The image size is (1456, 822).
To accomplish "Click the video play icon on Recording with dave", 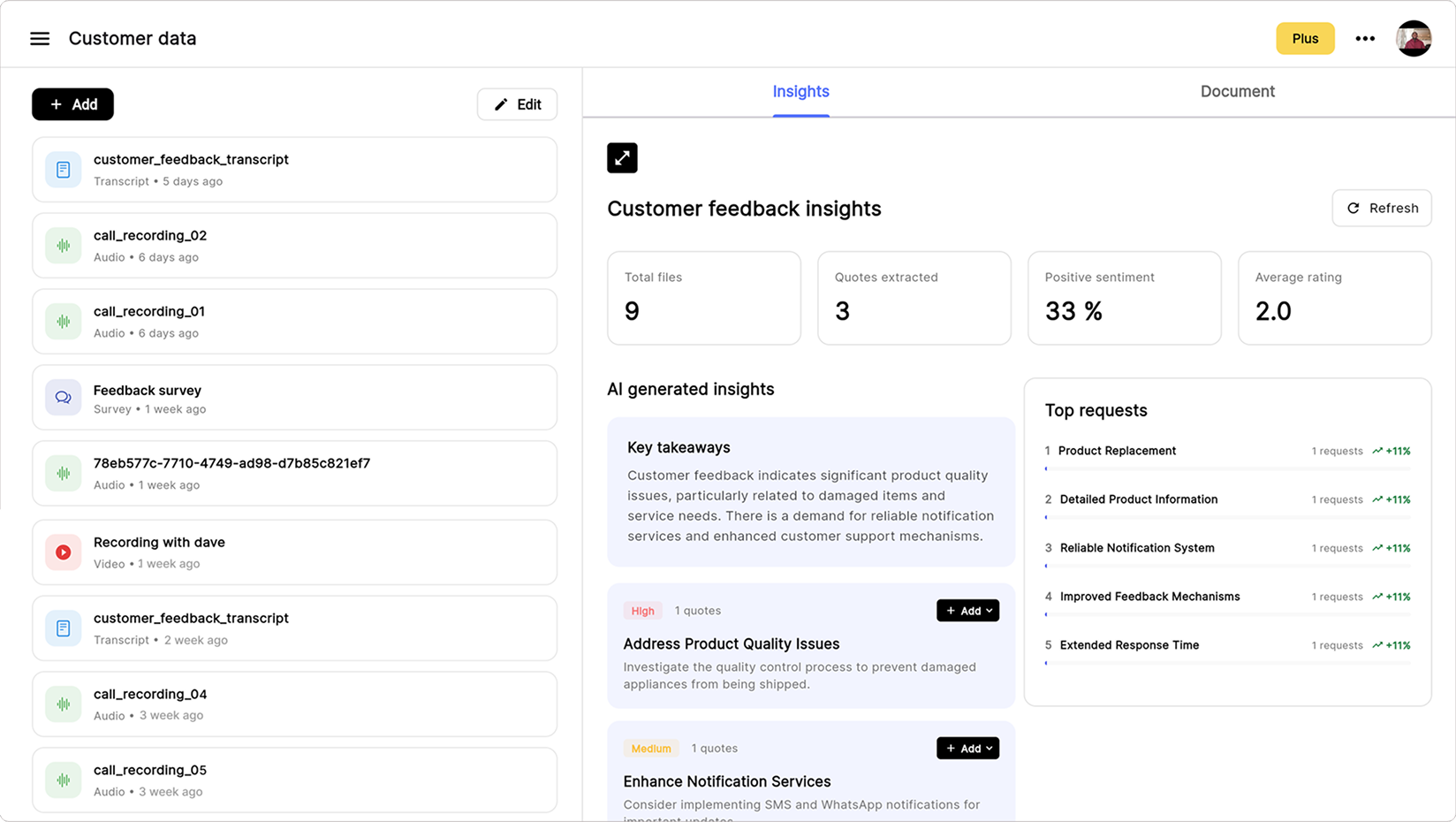I will (63, 552).
